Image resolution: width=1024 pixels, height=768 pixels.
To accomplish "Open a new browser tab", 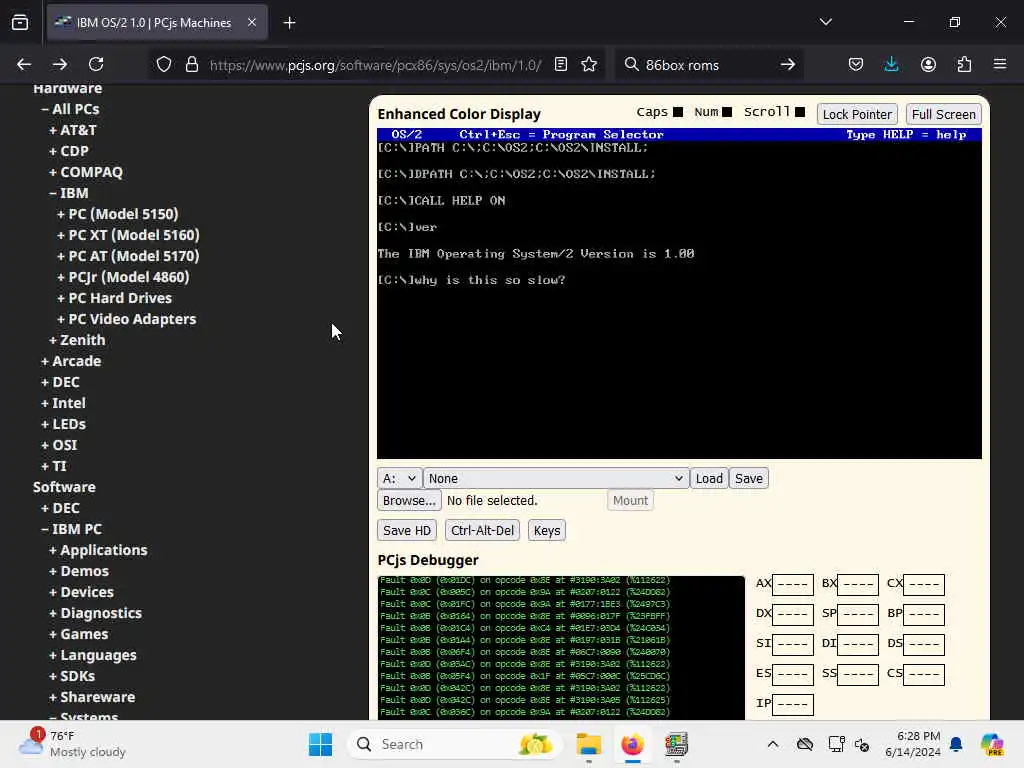I will [x=289, y=23].
